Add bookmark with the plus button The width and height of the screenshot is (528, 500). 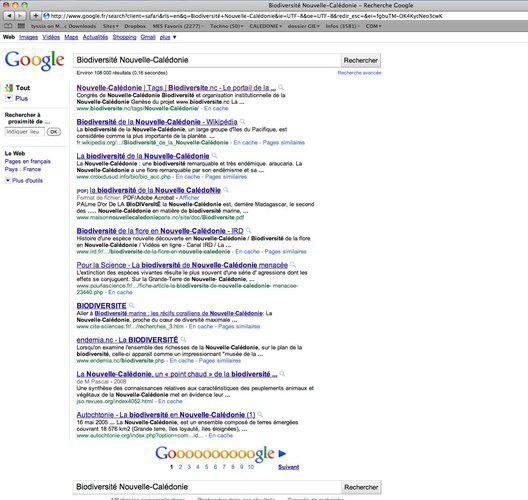[x=35, y=15]
